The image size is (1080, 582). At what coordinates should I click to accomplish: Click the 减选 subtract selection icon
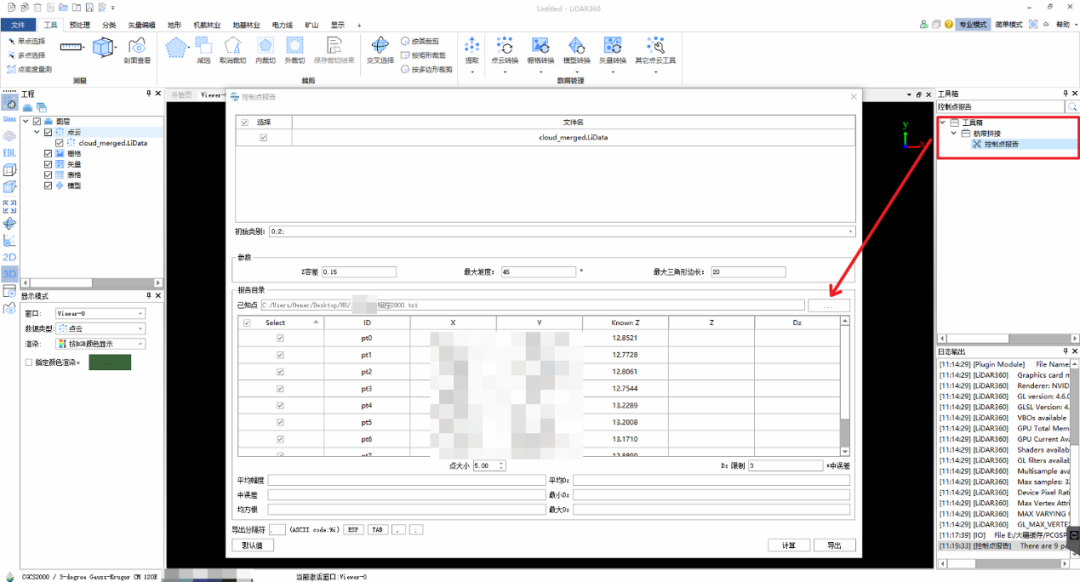[x=203, y=50]
